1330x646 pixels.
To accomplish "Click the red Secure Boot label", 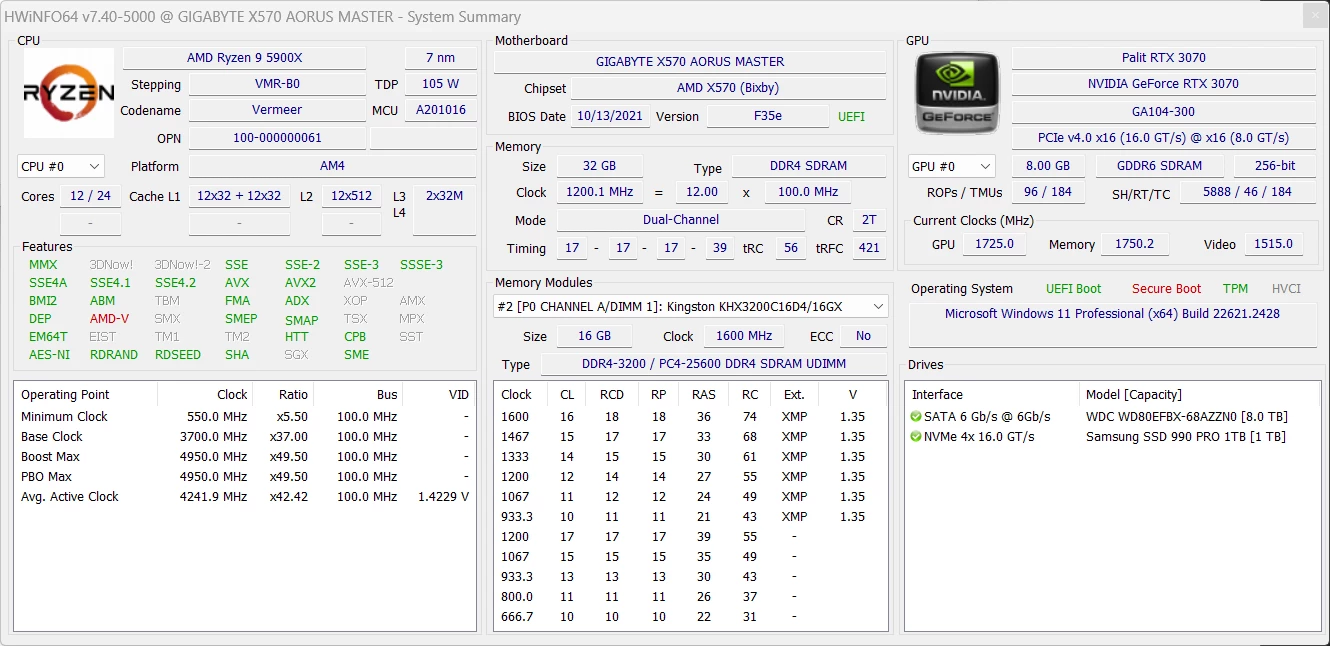I will pos(1166,289).
